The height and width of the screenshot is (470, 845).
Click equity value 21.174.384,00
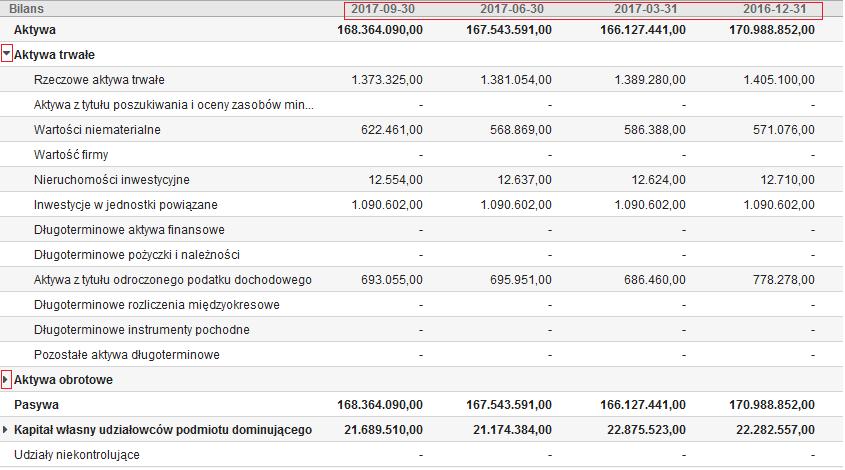point(512,430)
